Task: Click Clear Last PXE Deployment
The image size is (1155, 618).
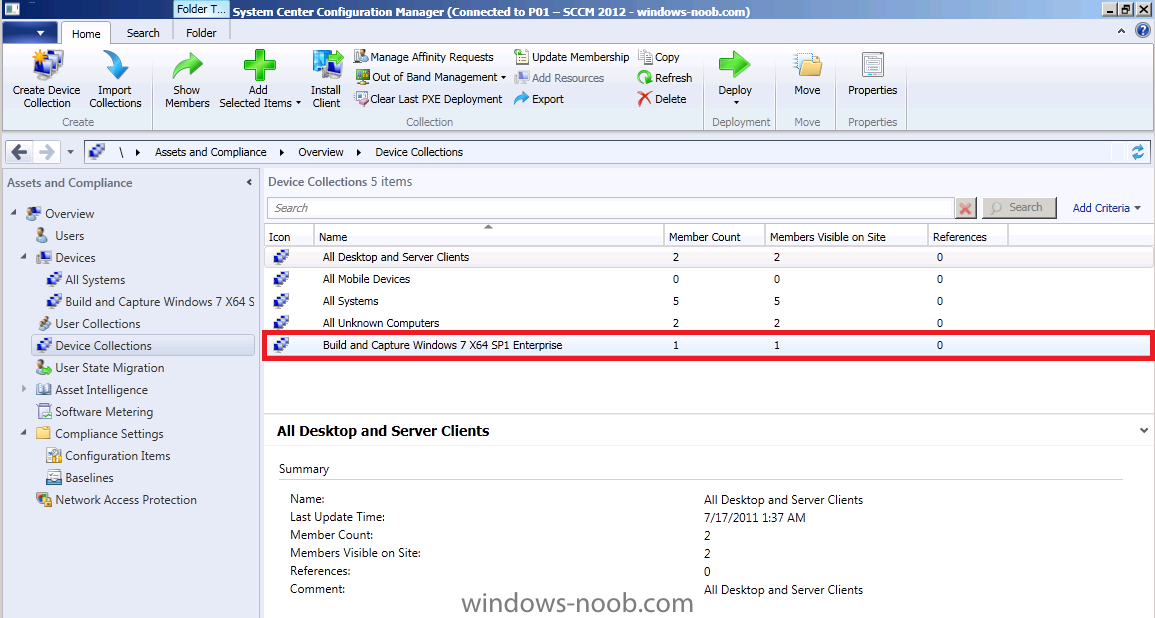Action: [x=429, y=99]
